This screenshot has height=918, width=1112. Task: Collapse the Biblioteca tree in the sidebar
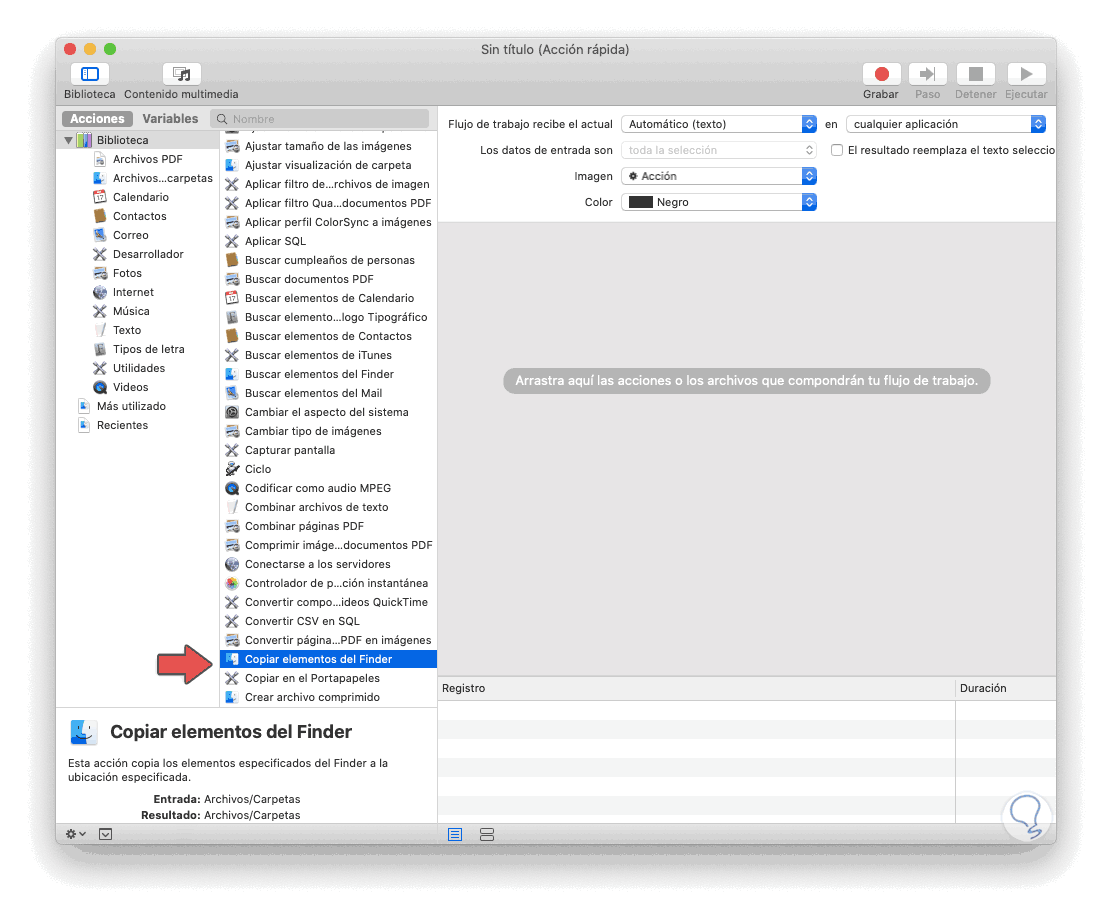pos(70,138)
